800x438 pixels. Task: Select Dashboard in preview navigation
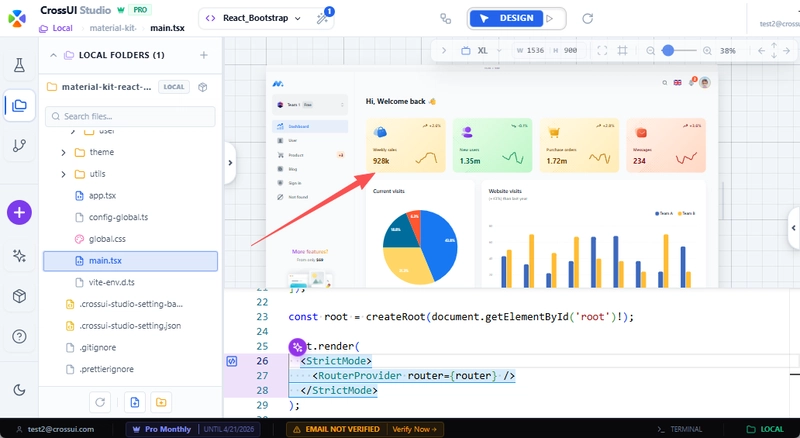tap(310, 126)
